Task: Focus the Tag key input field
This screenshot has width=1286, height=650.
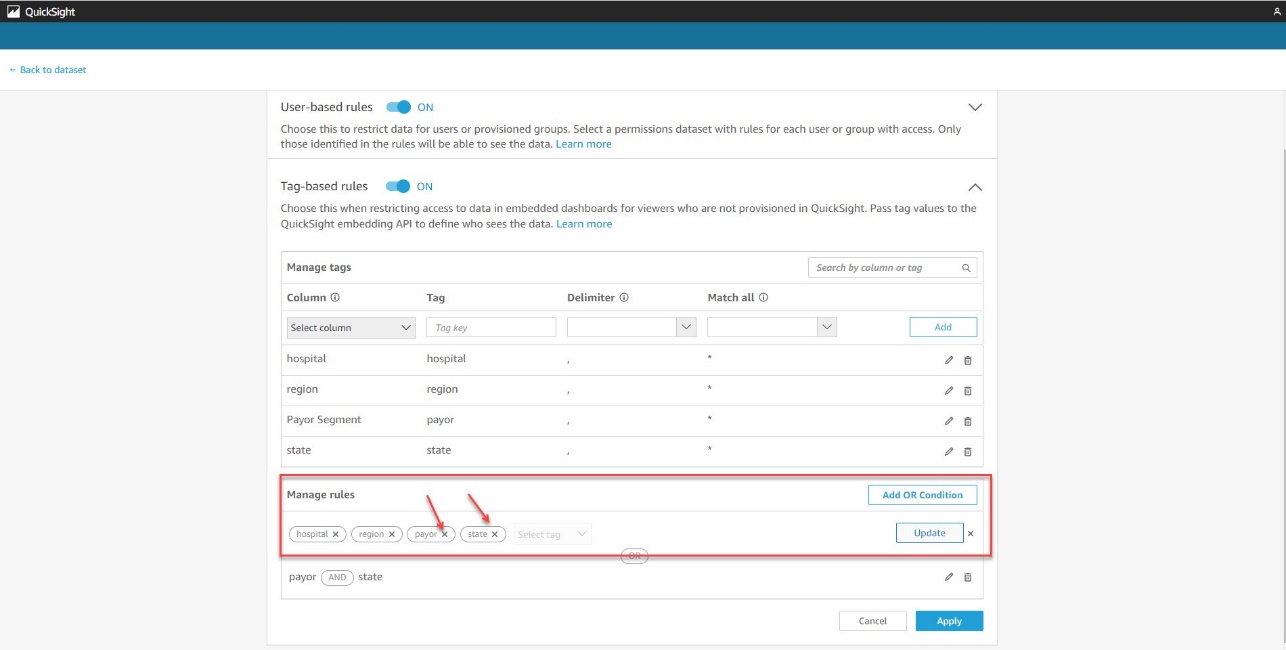Action: (491, 328)
